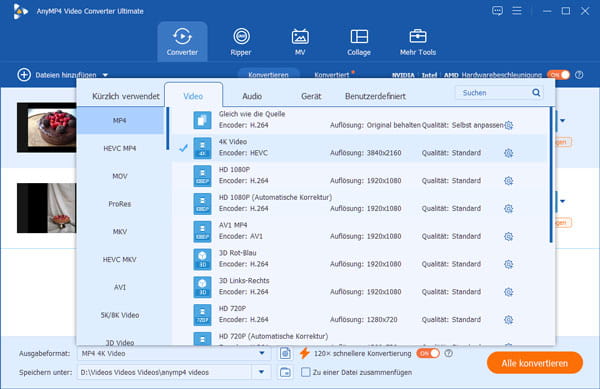Open the Konvertieren tab

(x=268, y=74)
